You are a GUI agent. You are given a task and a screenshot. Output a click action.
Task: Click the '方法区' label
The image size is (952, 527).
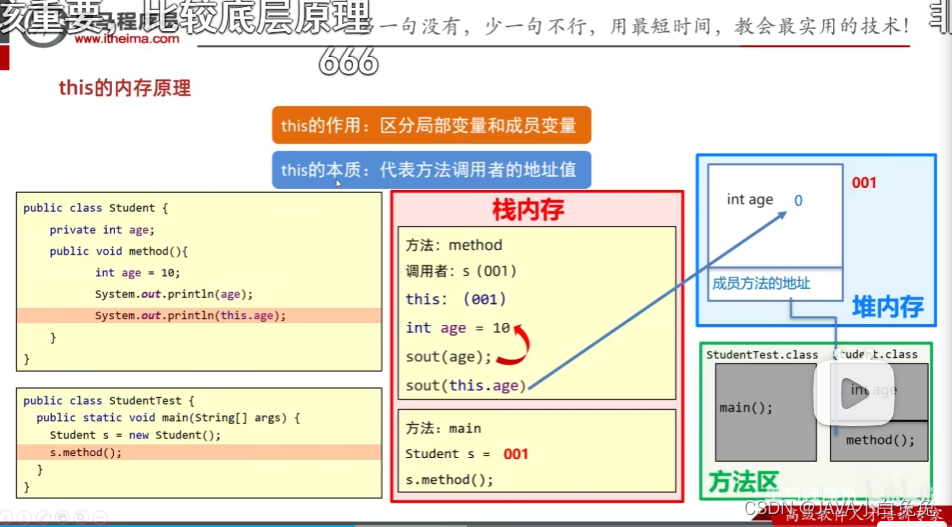click(x=743, y=483)
